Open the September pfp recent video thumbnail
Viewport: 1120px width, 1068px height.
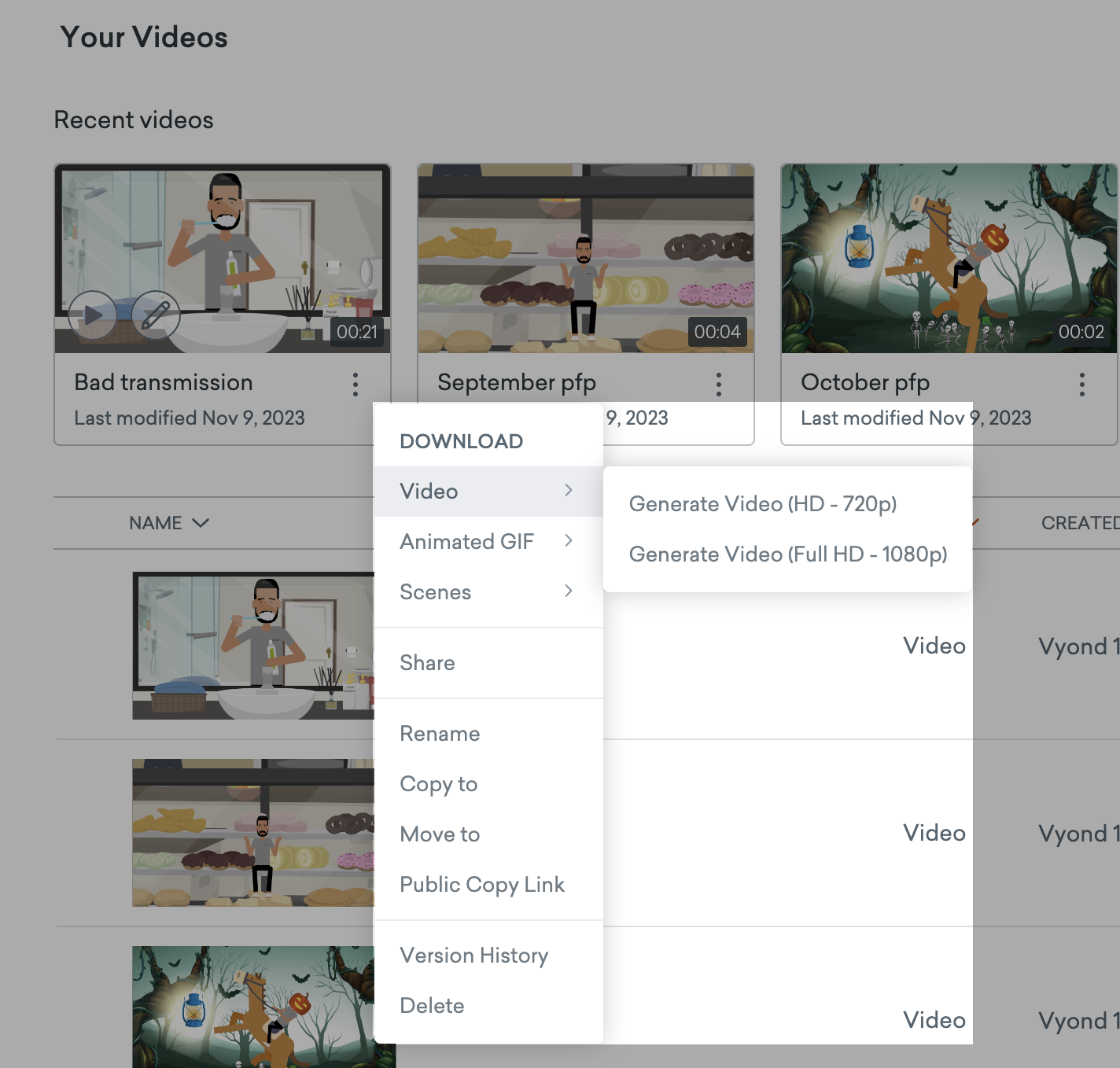point(586,259)
